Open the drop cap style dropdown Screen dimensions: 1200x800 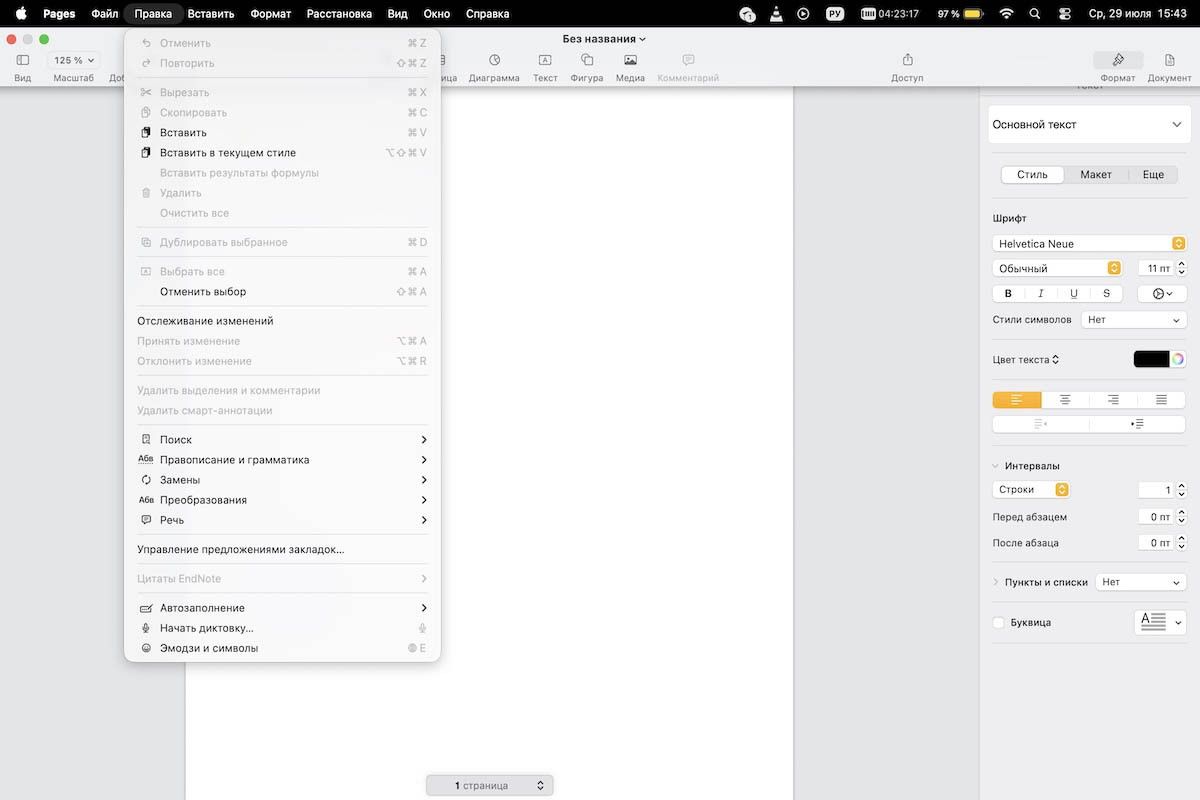point(1160,622)
